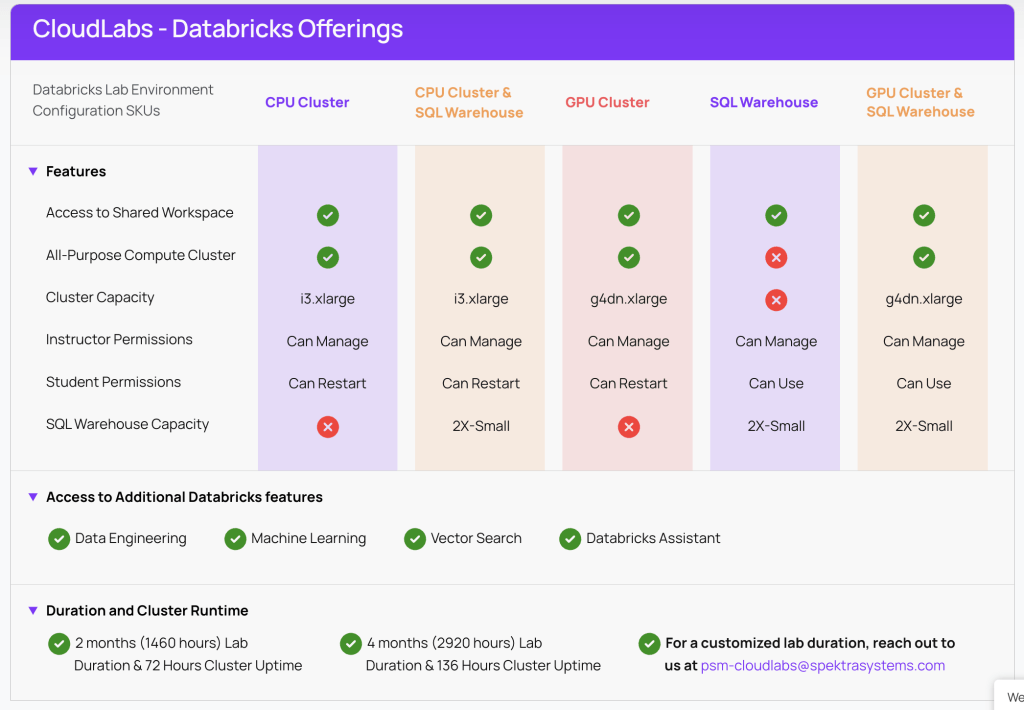The width and height of the screenshot is (1024, 710).
Task: Click the green check beside Databricks Assistant
Action: (x=570, y=539)
